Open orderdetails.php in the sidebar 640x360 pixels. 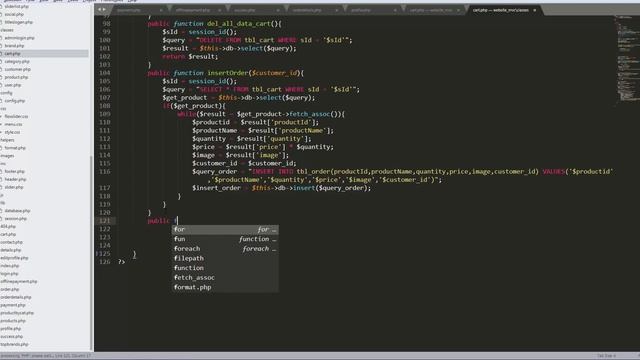16,297
